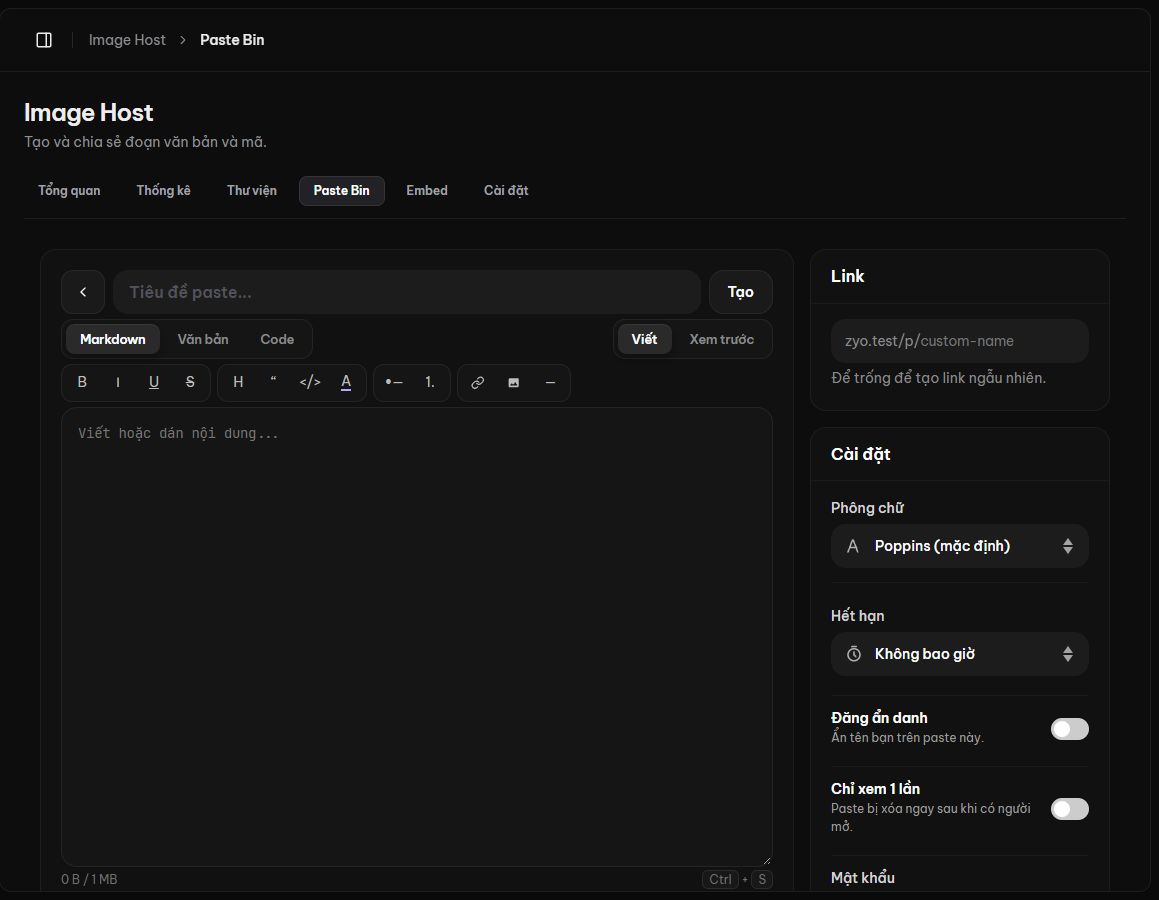Click the Tạo create button
Image resolution: width=1159 pixels, height=900 pixels.
click(x=741, y=292)
